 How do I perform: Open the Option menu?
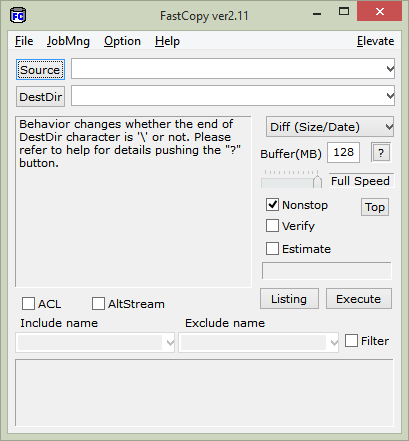click(x=122, y=41)
